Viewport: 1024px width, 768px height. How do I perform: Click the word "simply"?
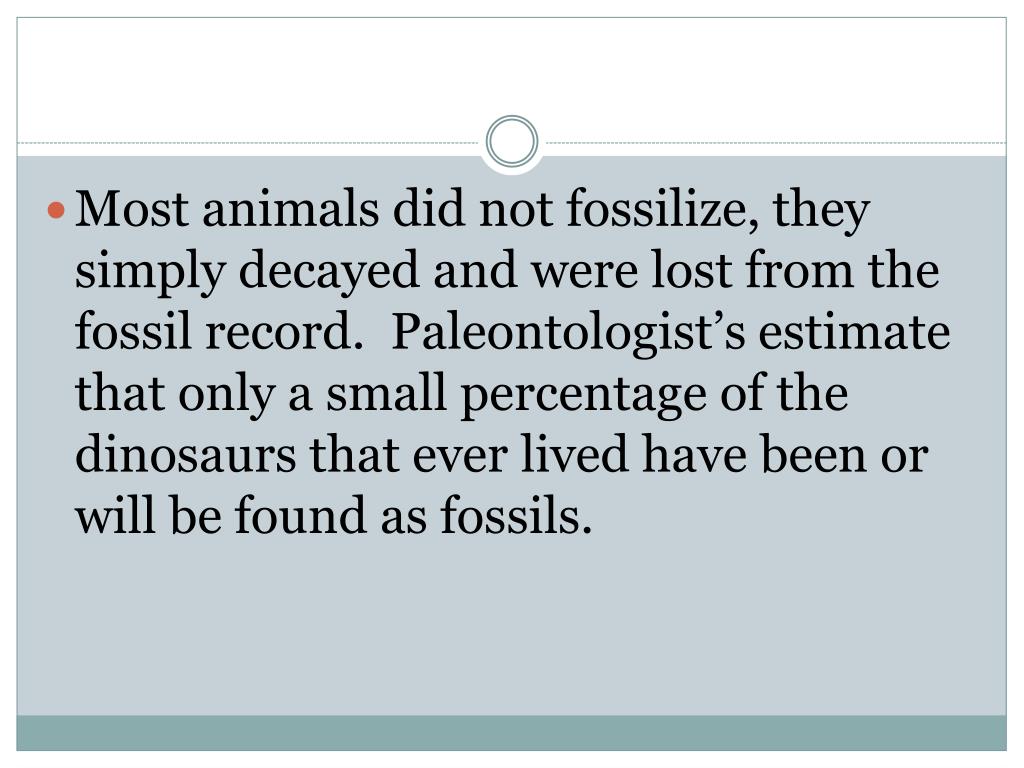pos(150,271)
